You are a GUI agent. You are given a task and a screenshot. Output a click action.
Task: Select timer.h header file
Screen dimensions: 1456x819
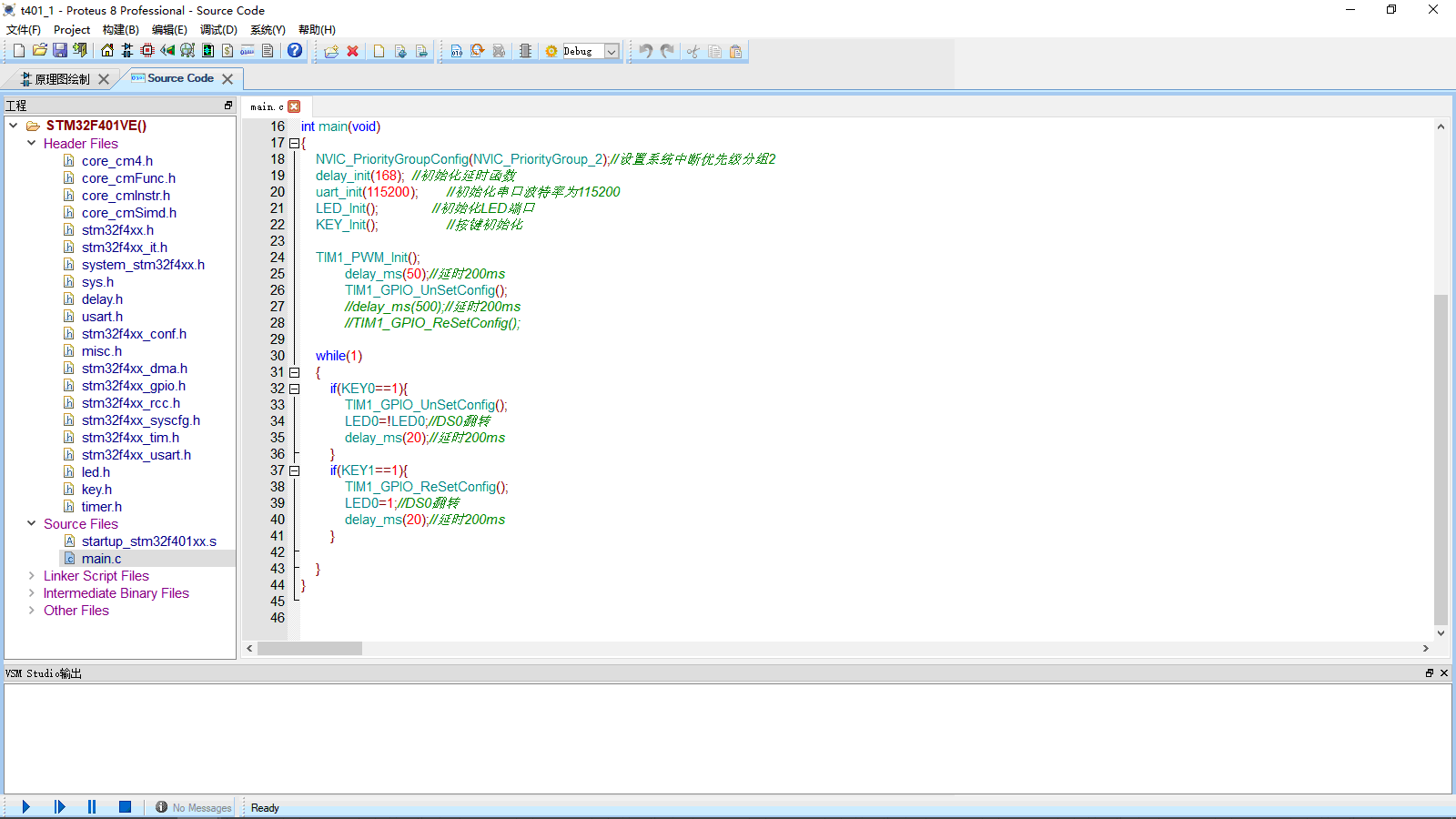point(101,506)
